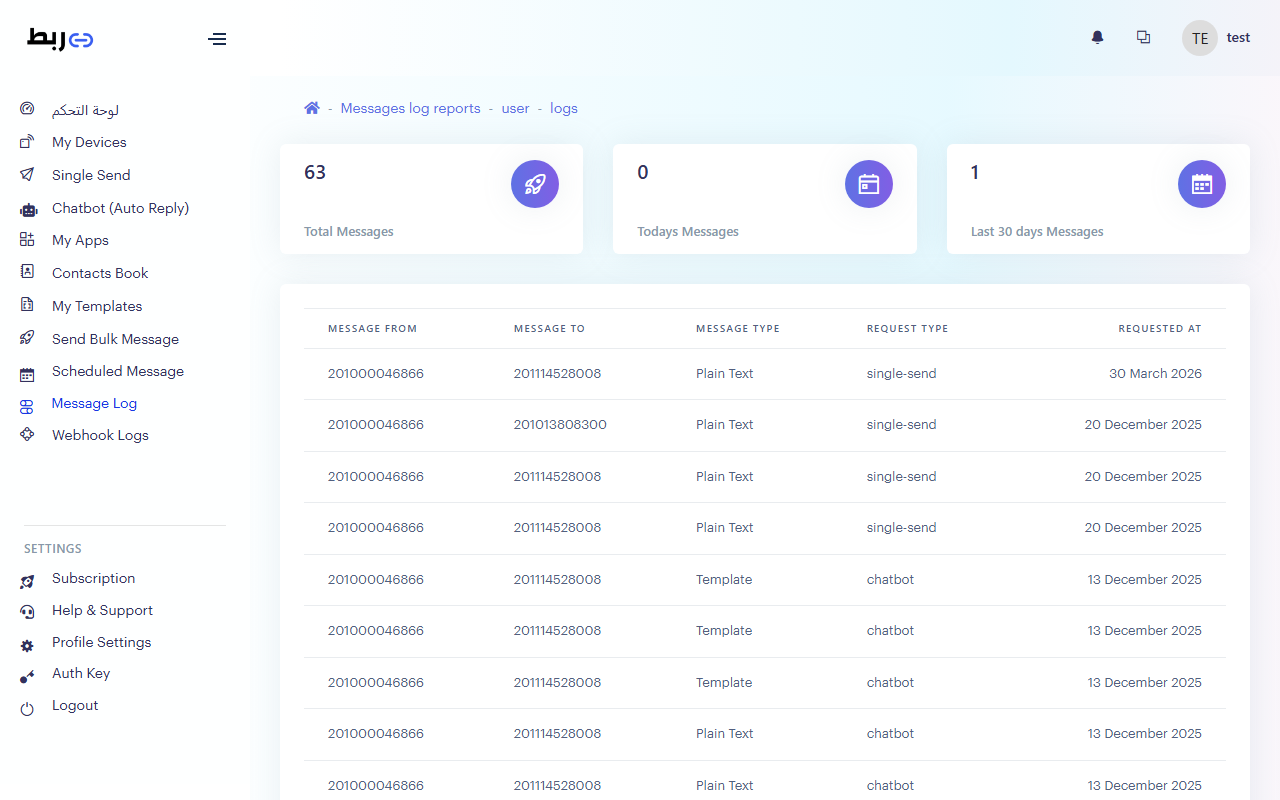Click the Rabt logo in top left

(x=60, y=39)
